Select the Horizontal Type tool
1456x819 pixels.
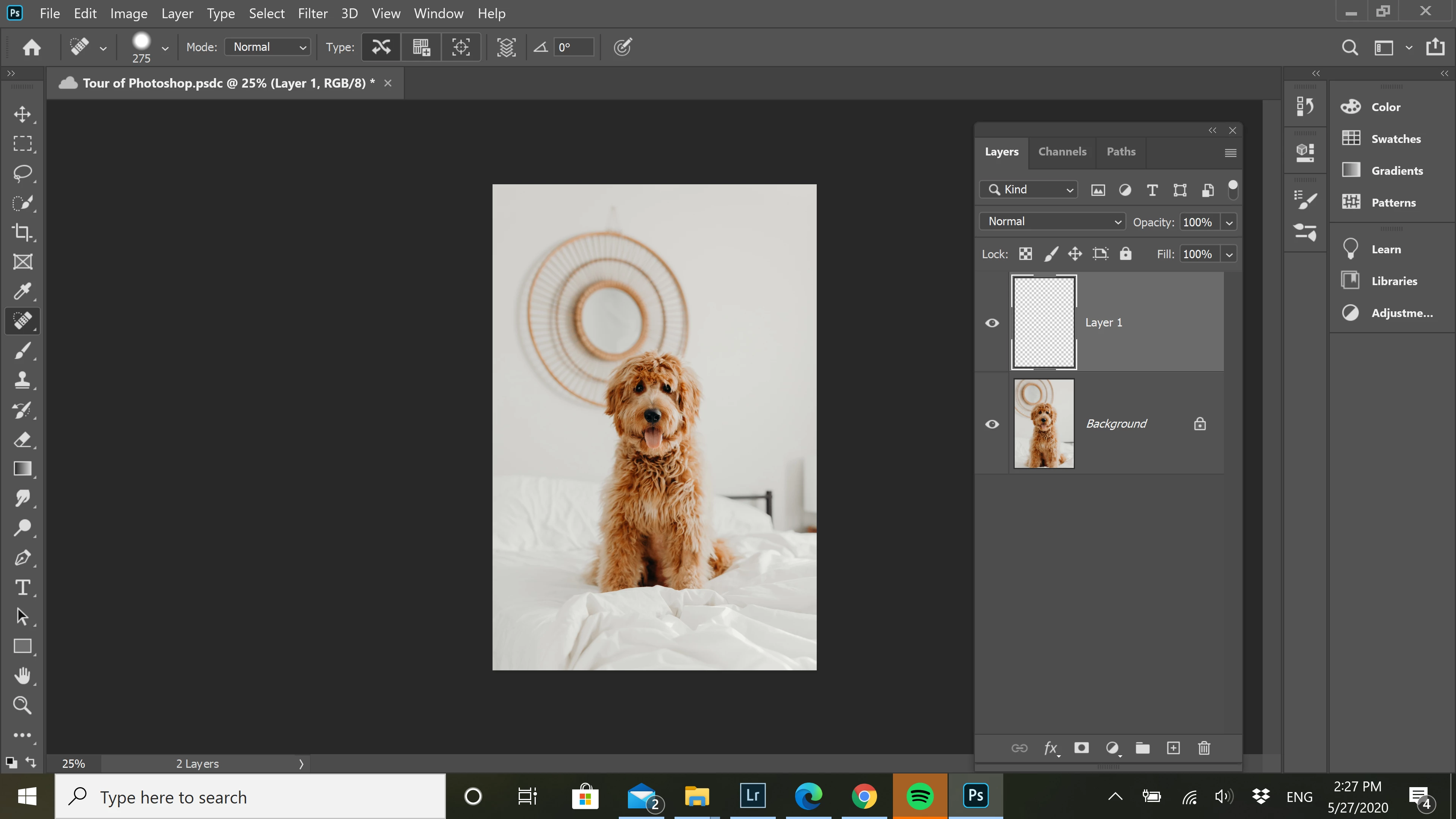pyautogui.click(x=23, y=587)
